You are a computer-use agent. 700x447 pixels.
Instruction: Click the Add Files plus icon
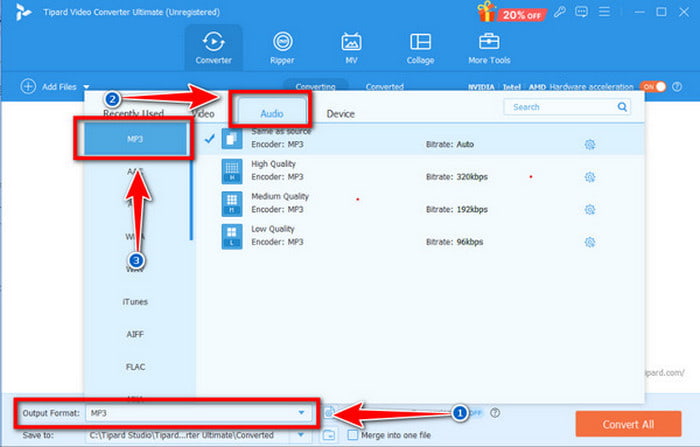(28, 86)
